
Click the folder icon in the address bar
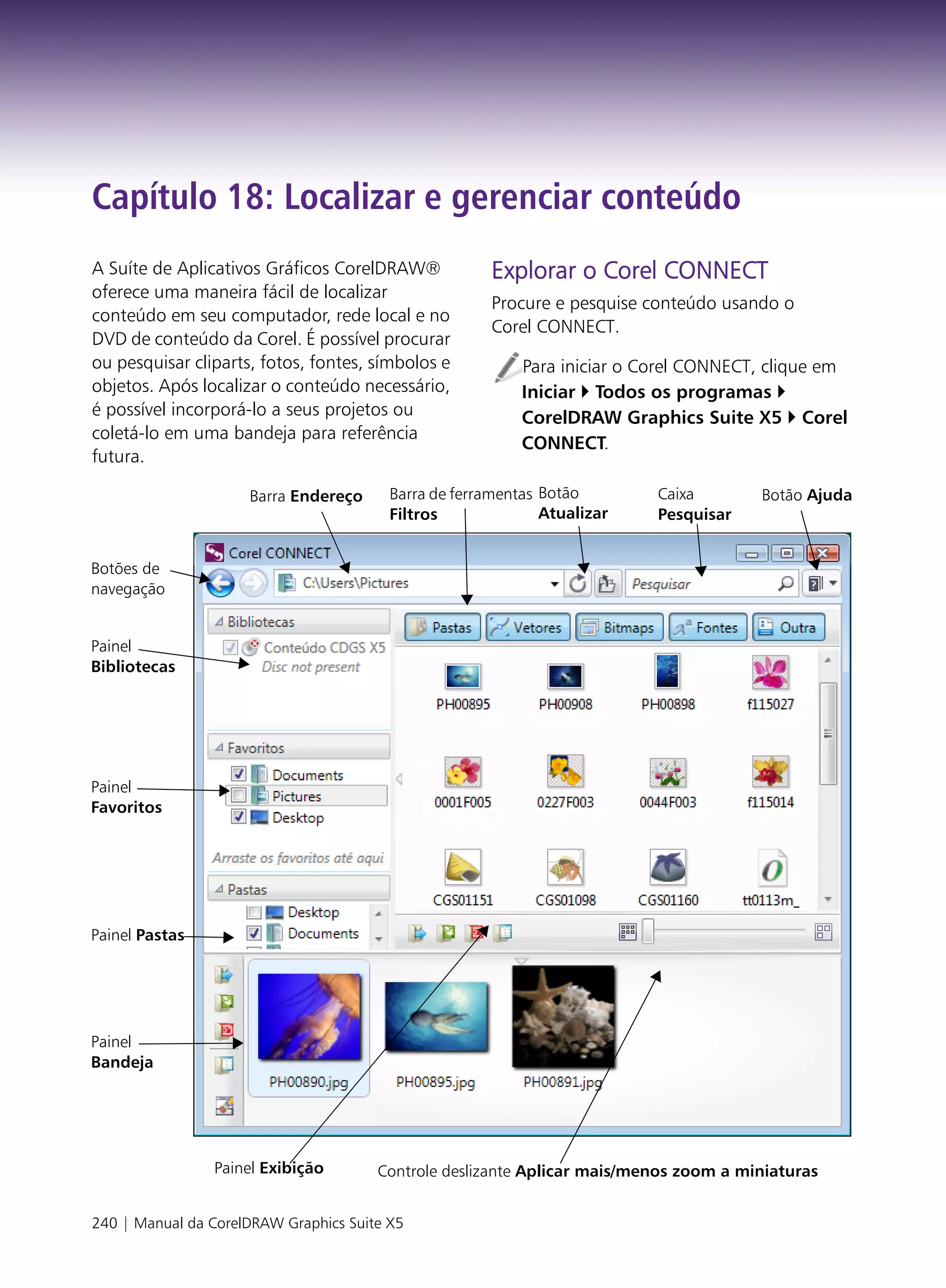[286, 583]
